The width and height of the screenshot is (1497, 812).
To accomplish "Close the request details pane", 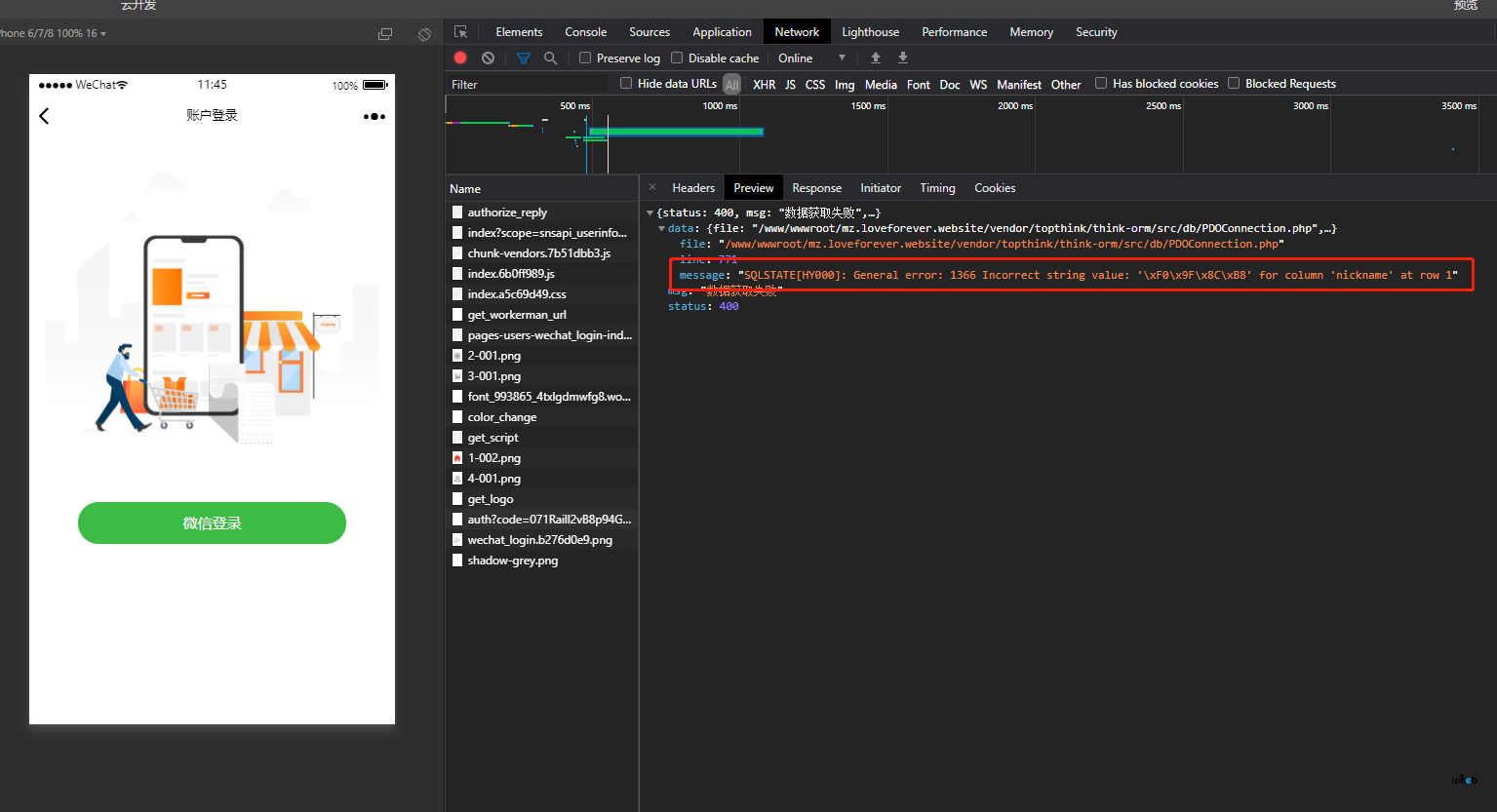I will pyautogui.click(x=652, y=188).
